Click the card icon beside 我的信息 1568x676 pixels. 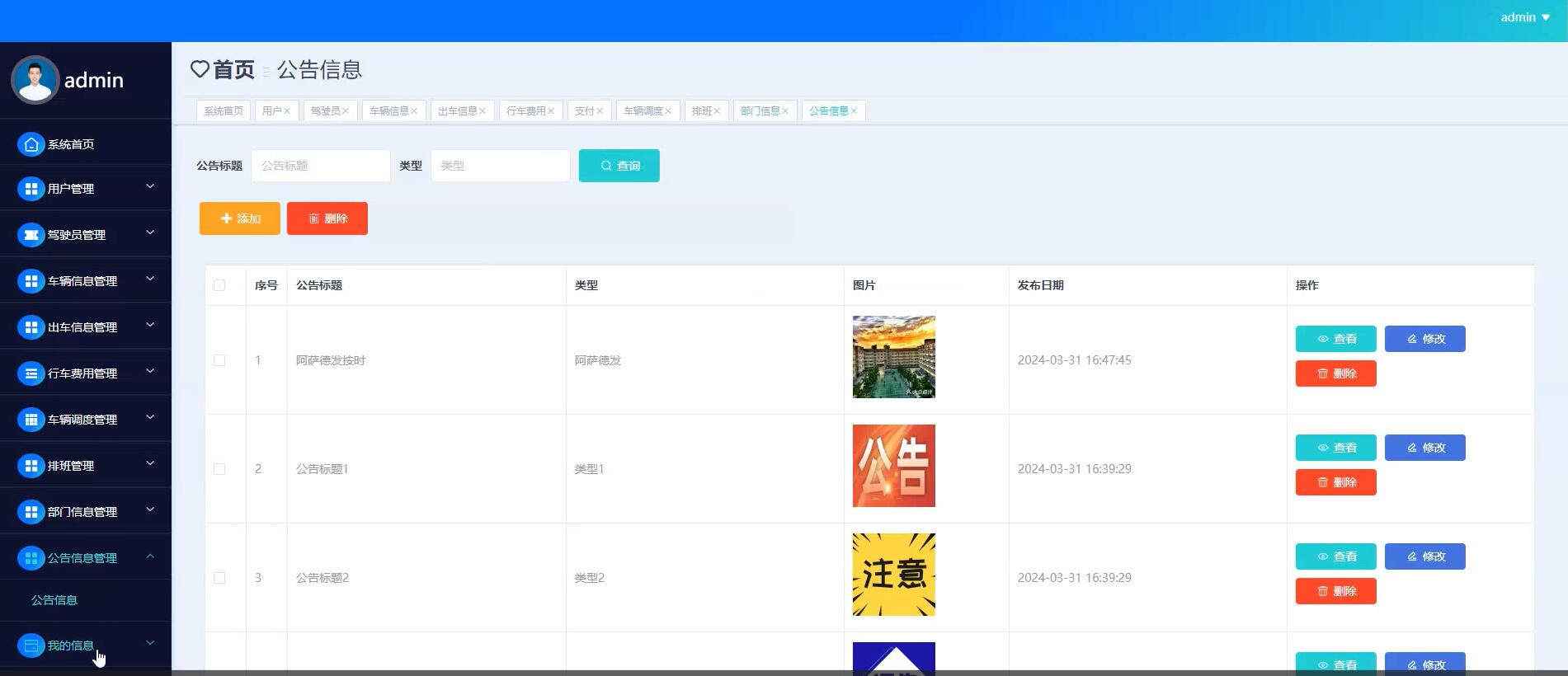click(31, 645)
